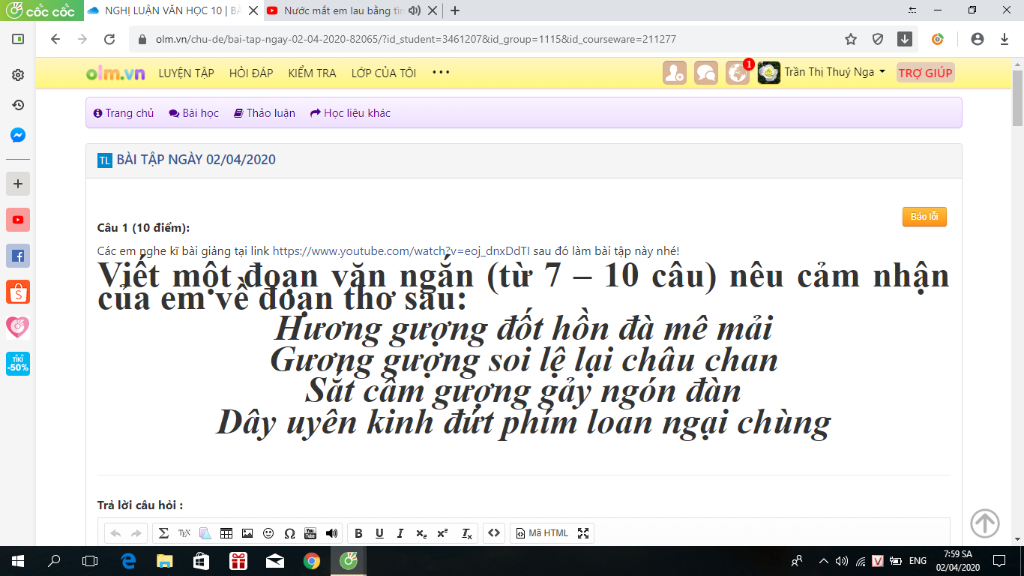Insert a code snippet with the angle-brackets icon
This screenshot has width=1024, height=576.
494,533
